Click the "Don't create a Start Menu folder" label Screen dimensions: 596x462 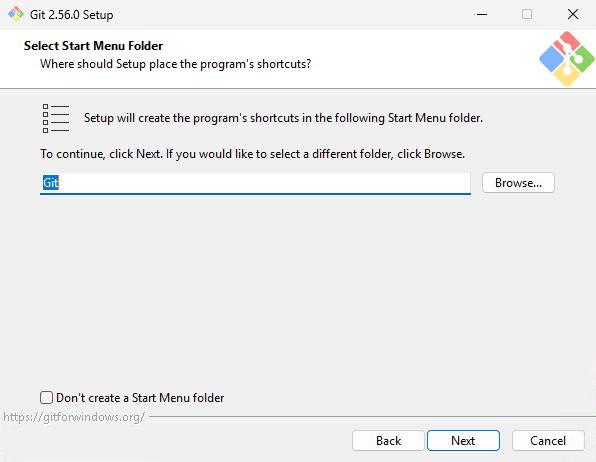click(140, 398)
